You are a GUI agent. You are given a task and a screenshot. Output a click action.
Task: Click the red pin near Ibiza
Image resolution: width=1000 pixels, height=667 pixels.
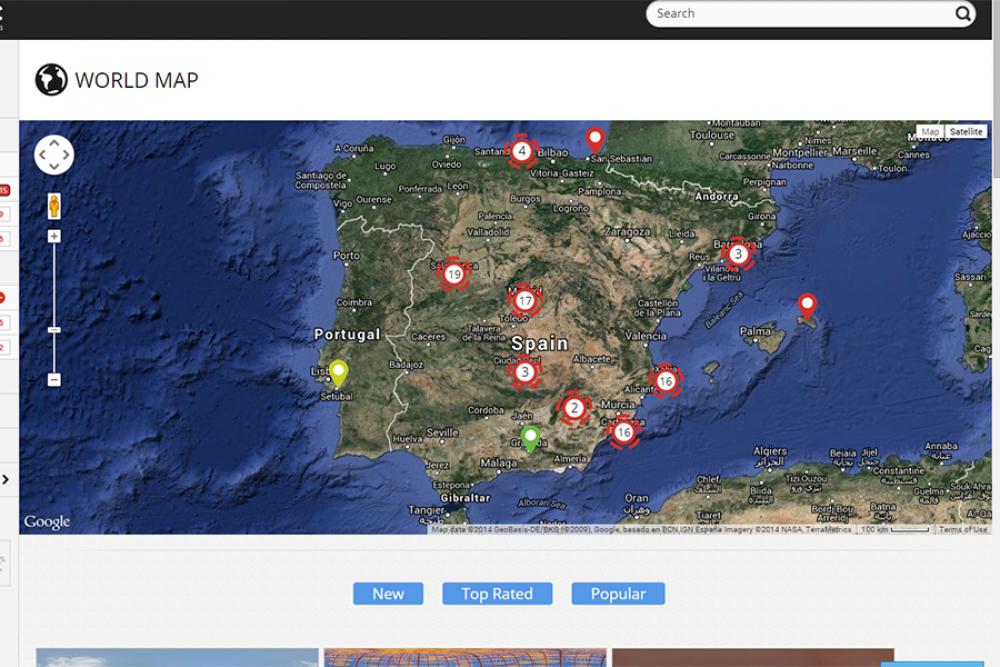click(x=807, y=305)
